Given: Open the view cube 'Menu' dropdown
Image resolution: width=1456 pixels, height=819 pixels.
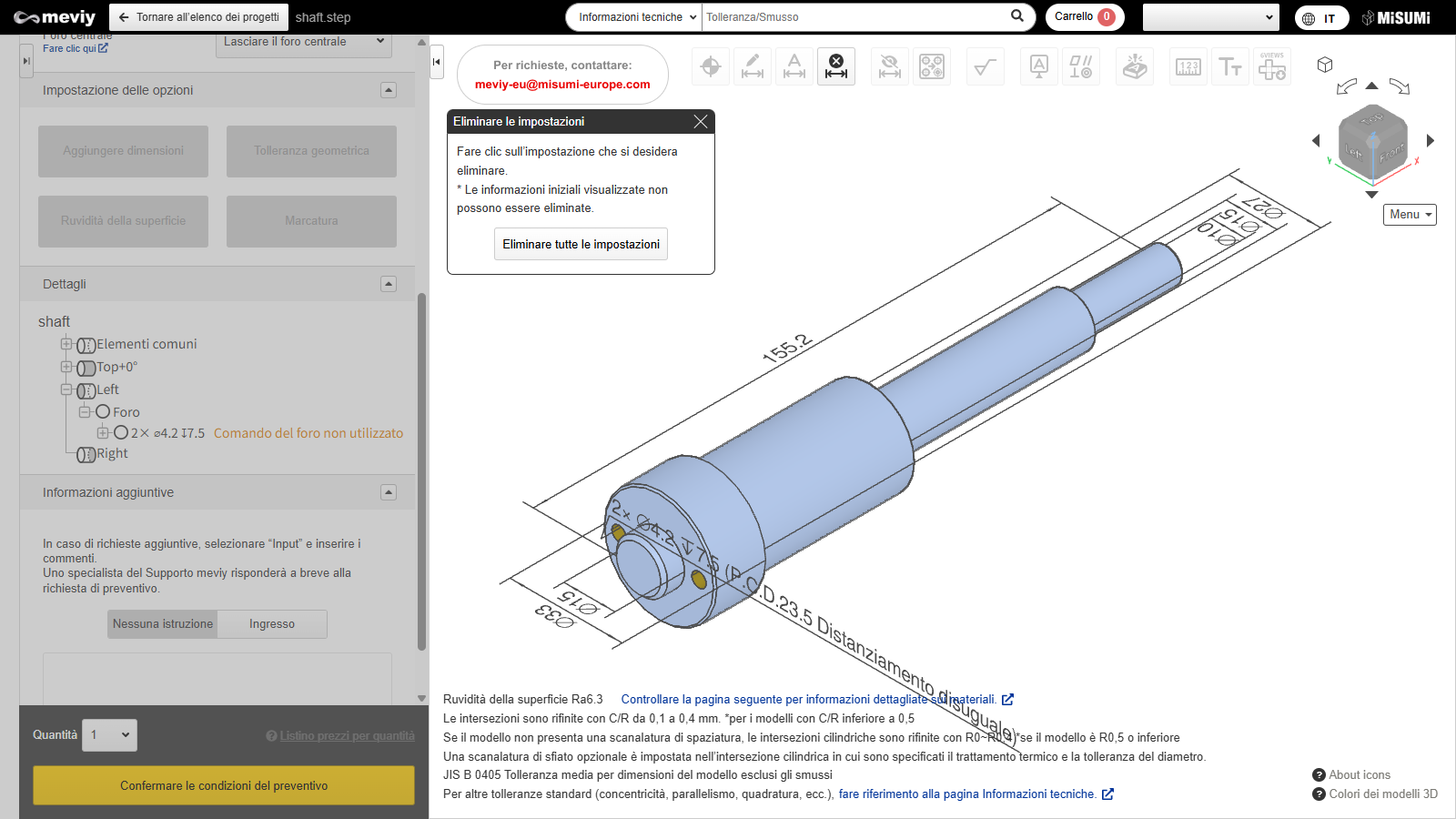Looking at the screenshot, I should (x=1410, y=215).
